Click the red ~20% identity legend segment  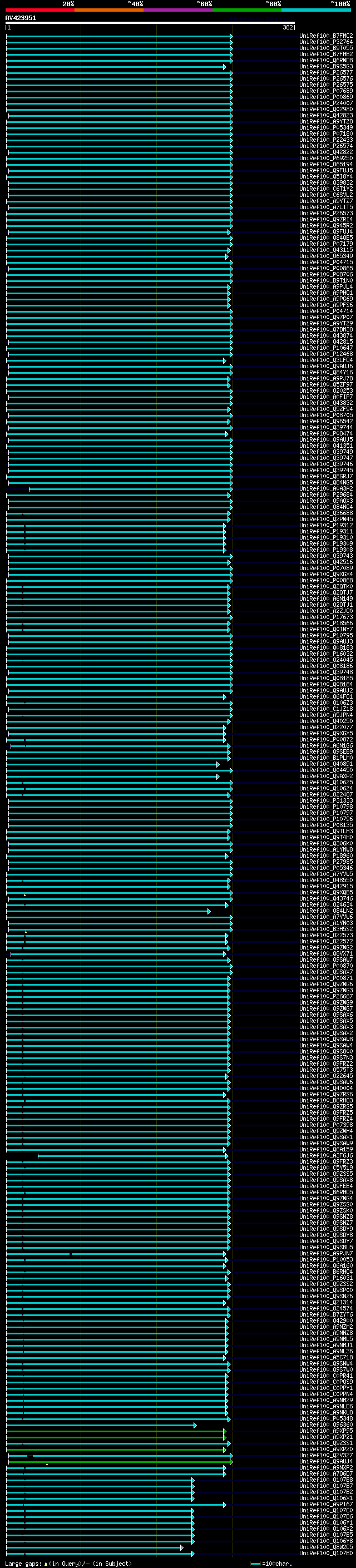pos(39,10)
